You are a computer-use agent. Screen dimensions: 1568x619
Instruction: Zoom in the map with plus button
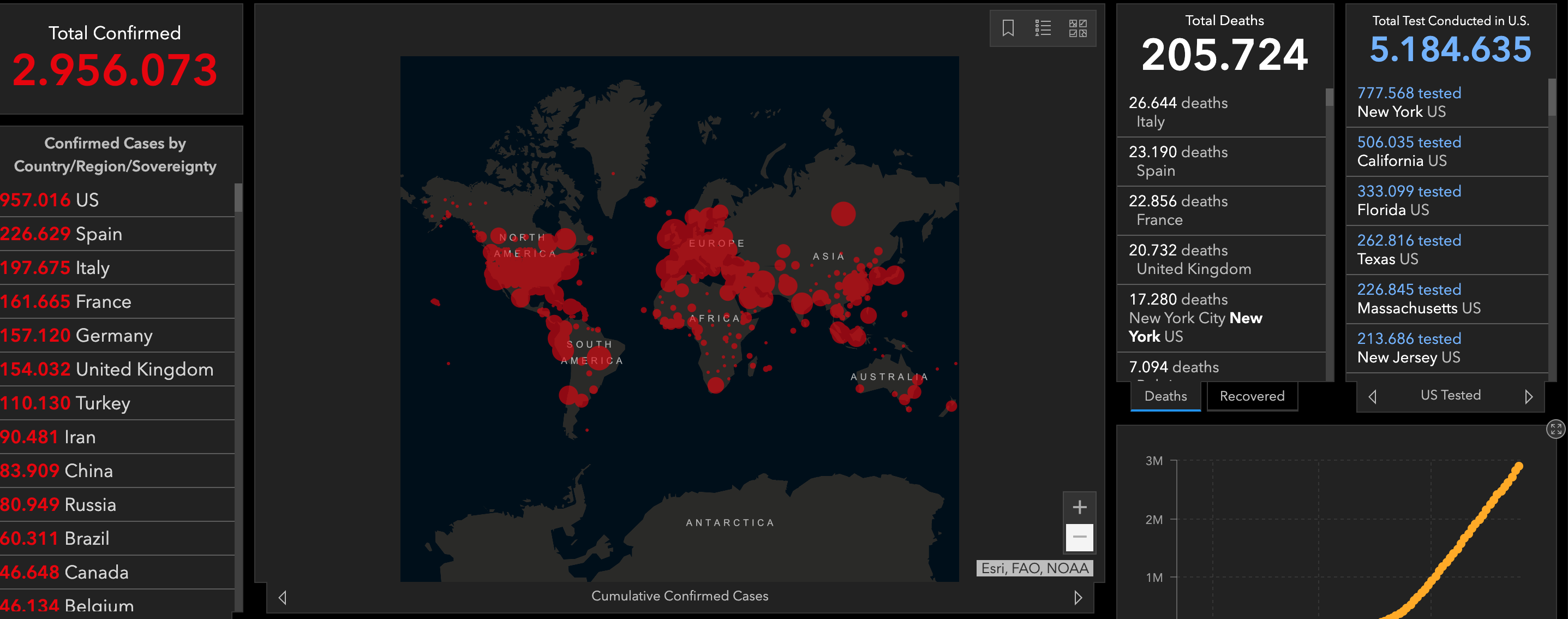[1079, 507]
